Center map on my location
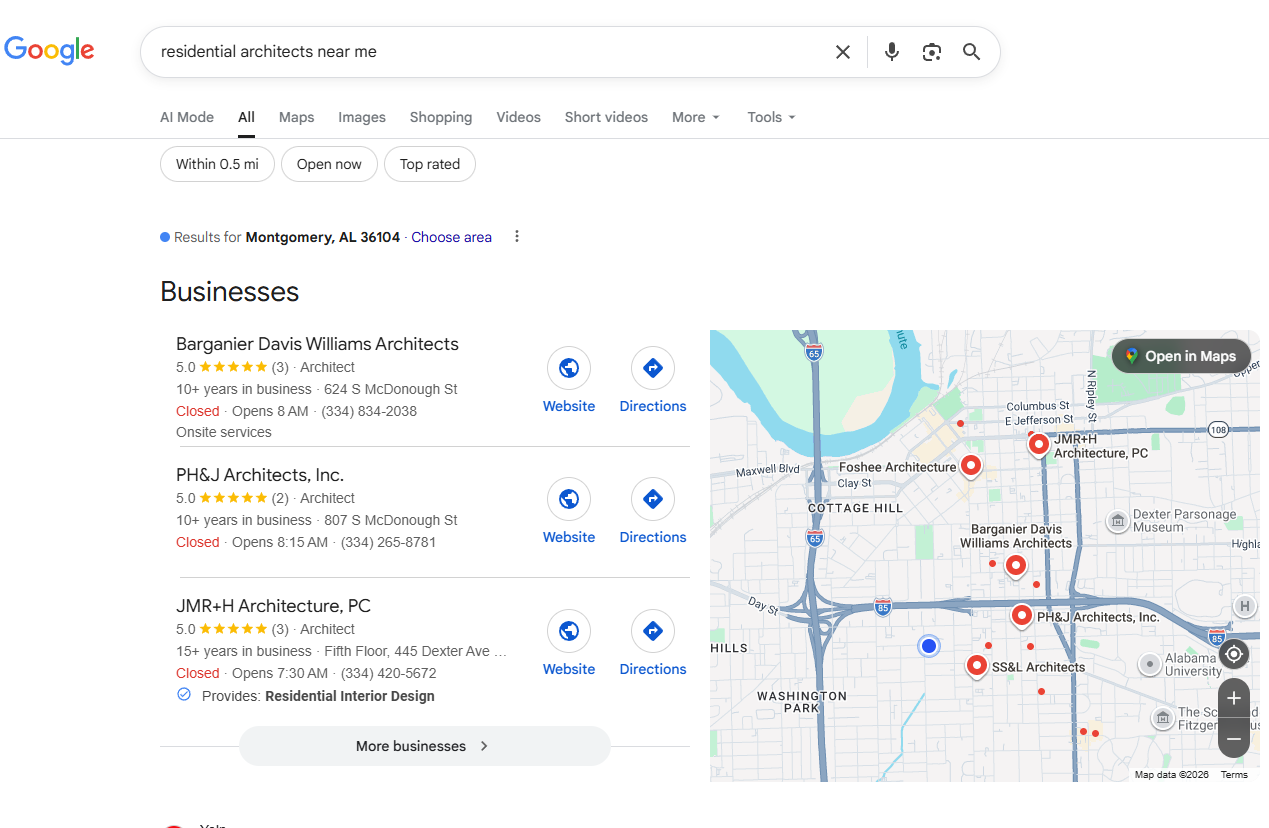Viewport: 1269px width, 828px height. 1234,654
